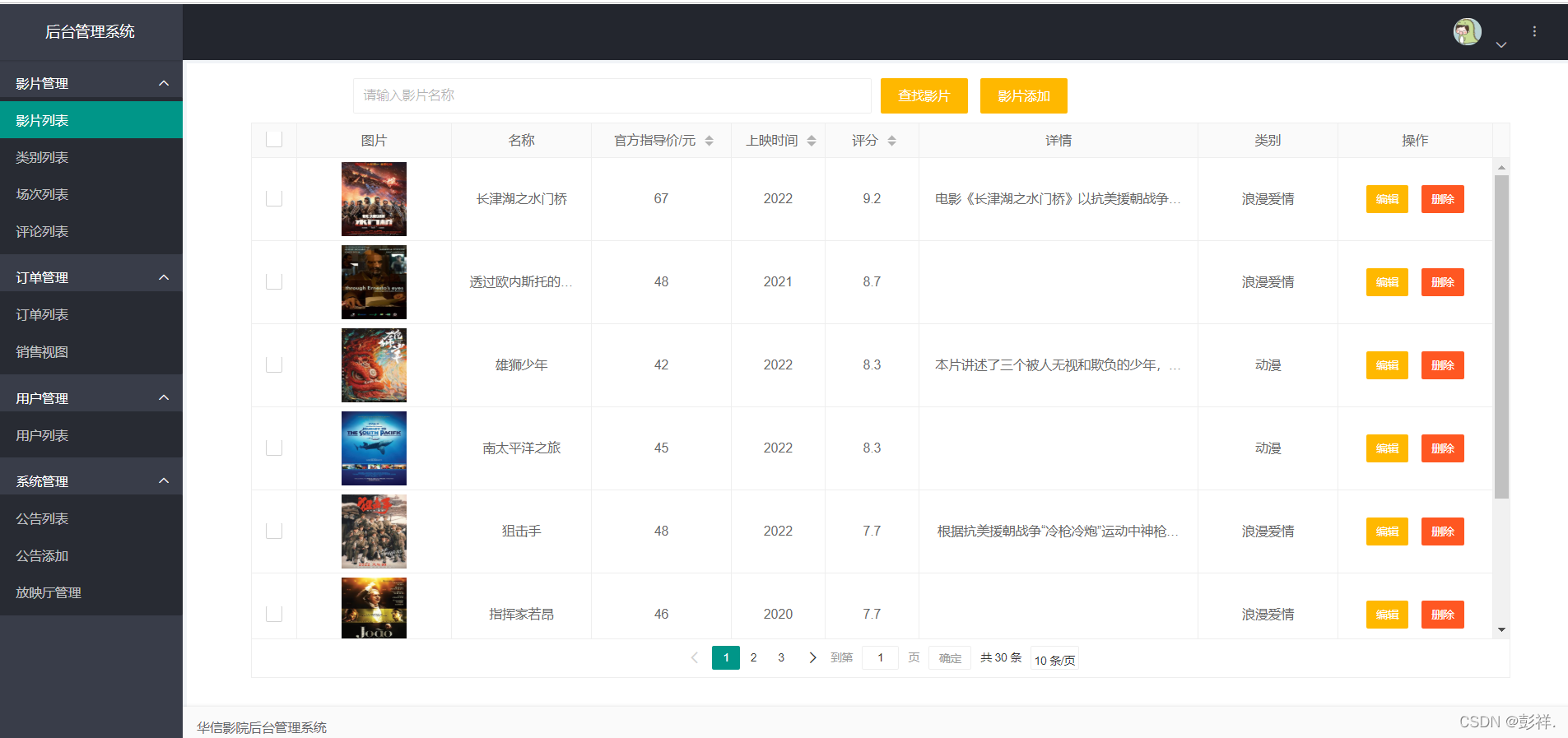Viewport: 1568px width, 738px height.
Task: Toggle the select-all header checkbox
Action: (274, 139)
